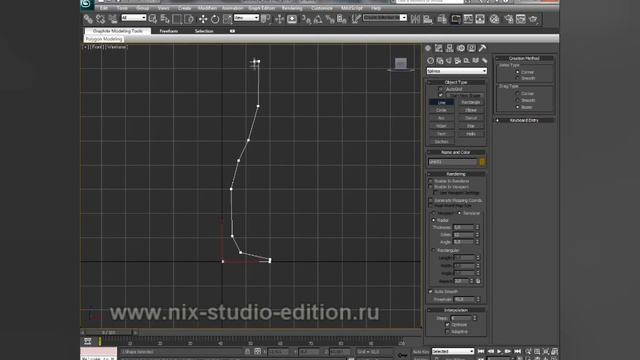
Task: Click the Polygon Modeling panel label
Action: (x=104, y=39)
